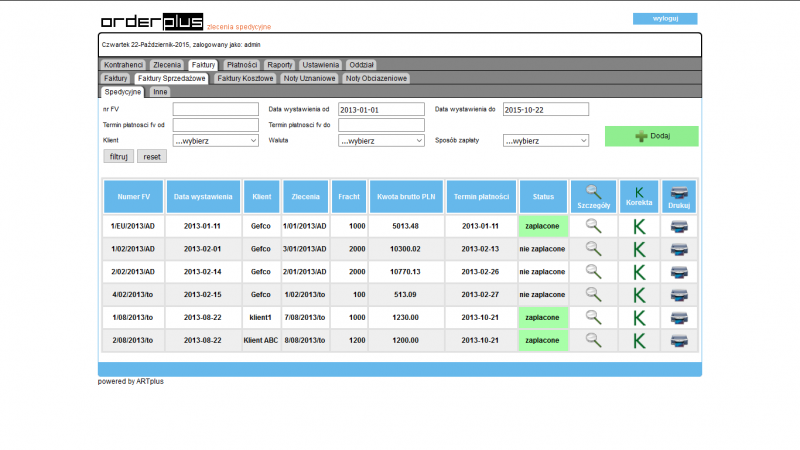Viewport: 800px width, 450px height.
Task: Print invoice 1/EU/2013/AD with printer icon
Action: [679, 227]
